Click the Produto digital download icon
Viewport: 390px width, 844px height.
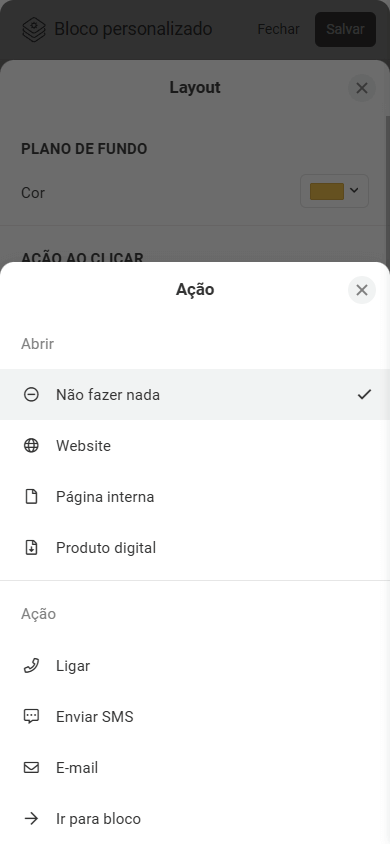(x=31, y=547)
